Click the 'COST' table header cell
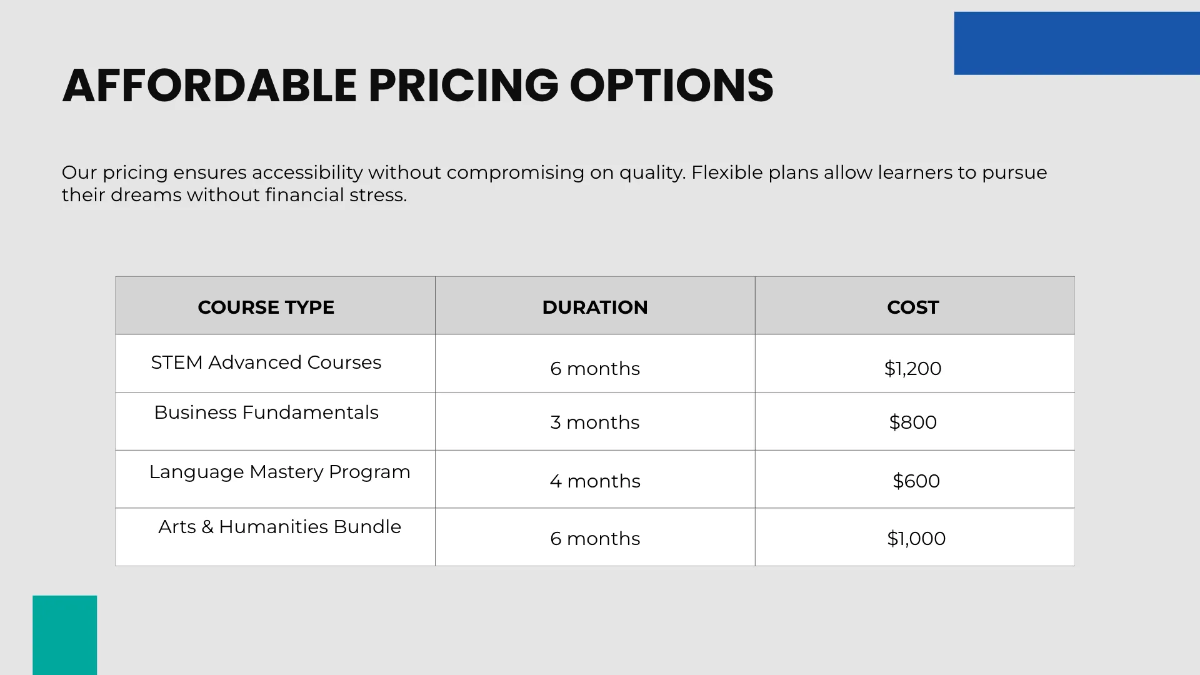This screenshot has width=1200, height=675. tap(913, 307)
